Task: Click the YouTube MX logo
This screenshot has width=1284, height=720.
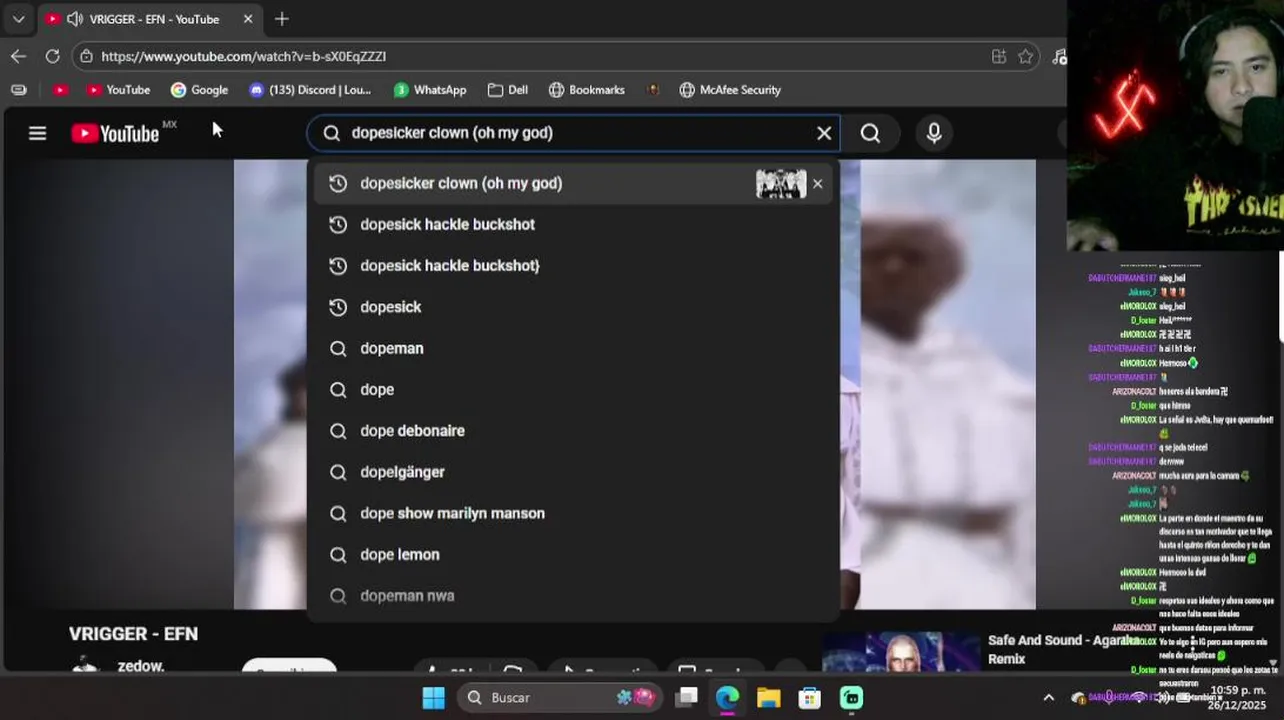Action: [123, 133]
